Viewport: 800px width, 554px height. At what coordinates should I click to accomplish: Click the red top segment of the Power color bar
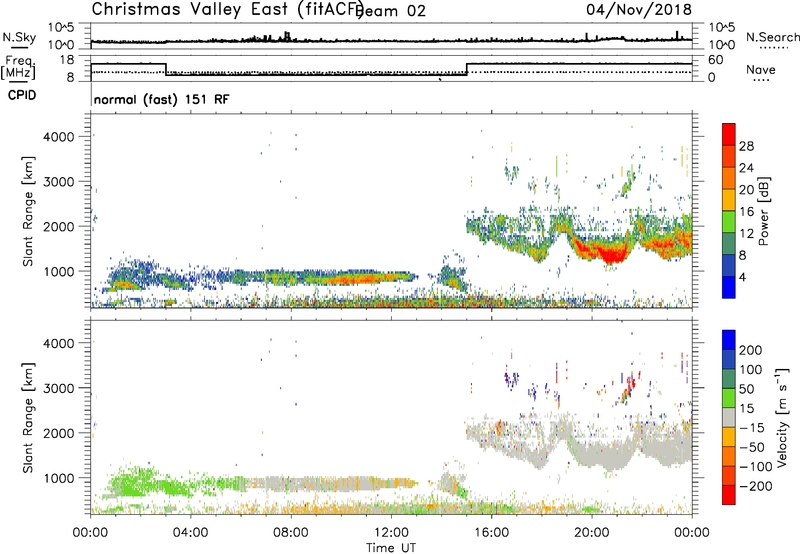click(x=729, y=135)
